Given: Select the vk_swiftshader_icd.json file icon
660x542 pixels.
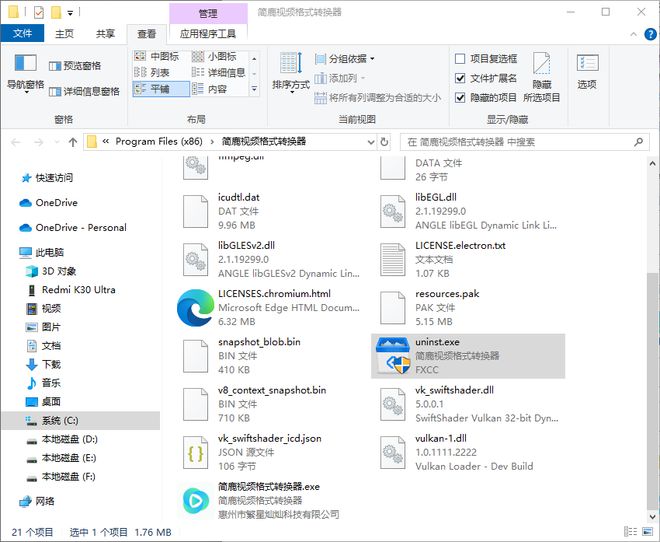Looking at the screenshot, I should (x=195, y=452).
